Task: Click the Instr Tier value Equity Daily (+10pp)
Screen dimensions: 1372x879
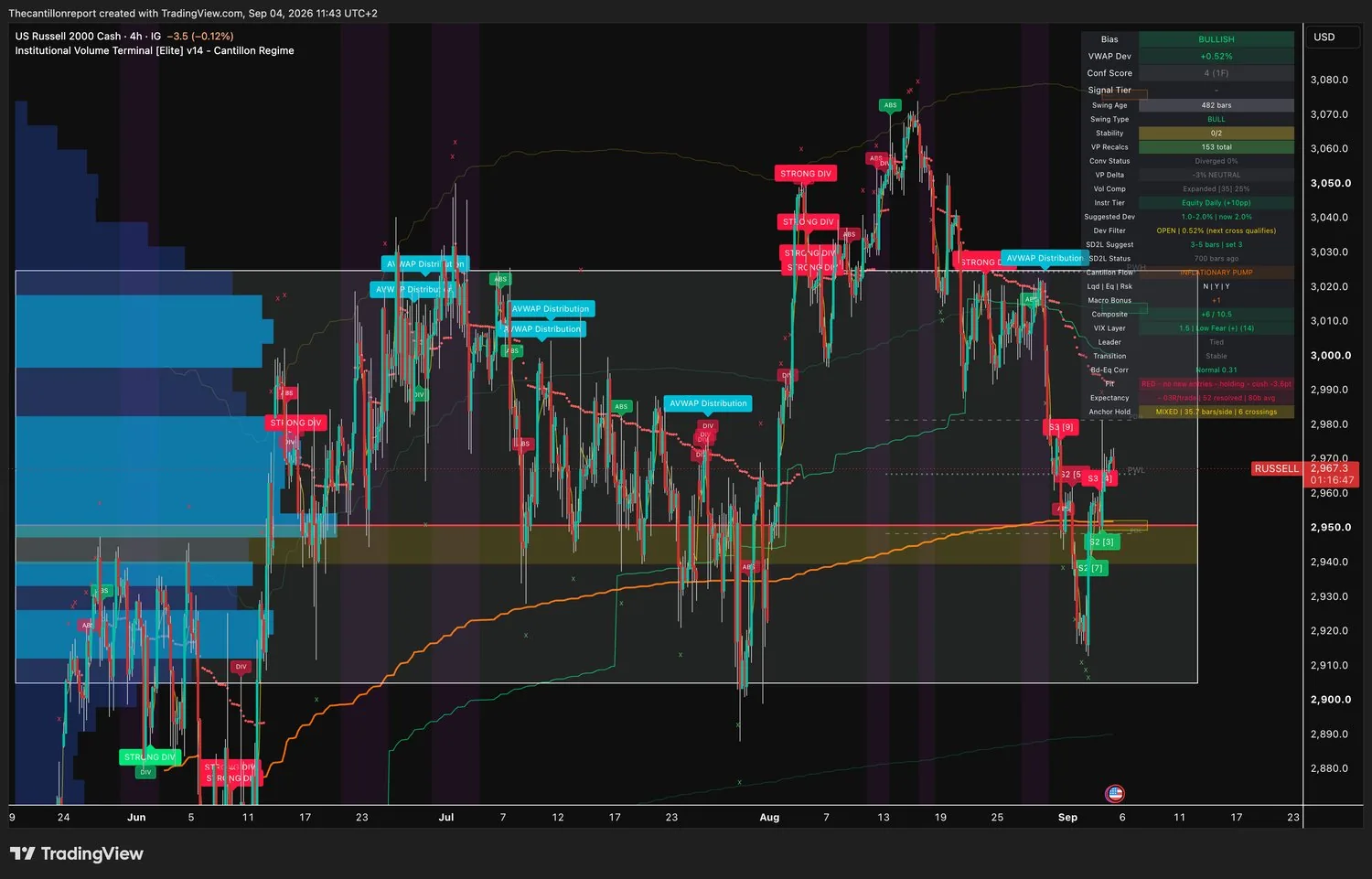Action: click(x=1217, y=203)
